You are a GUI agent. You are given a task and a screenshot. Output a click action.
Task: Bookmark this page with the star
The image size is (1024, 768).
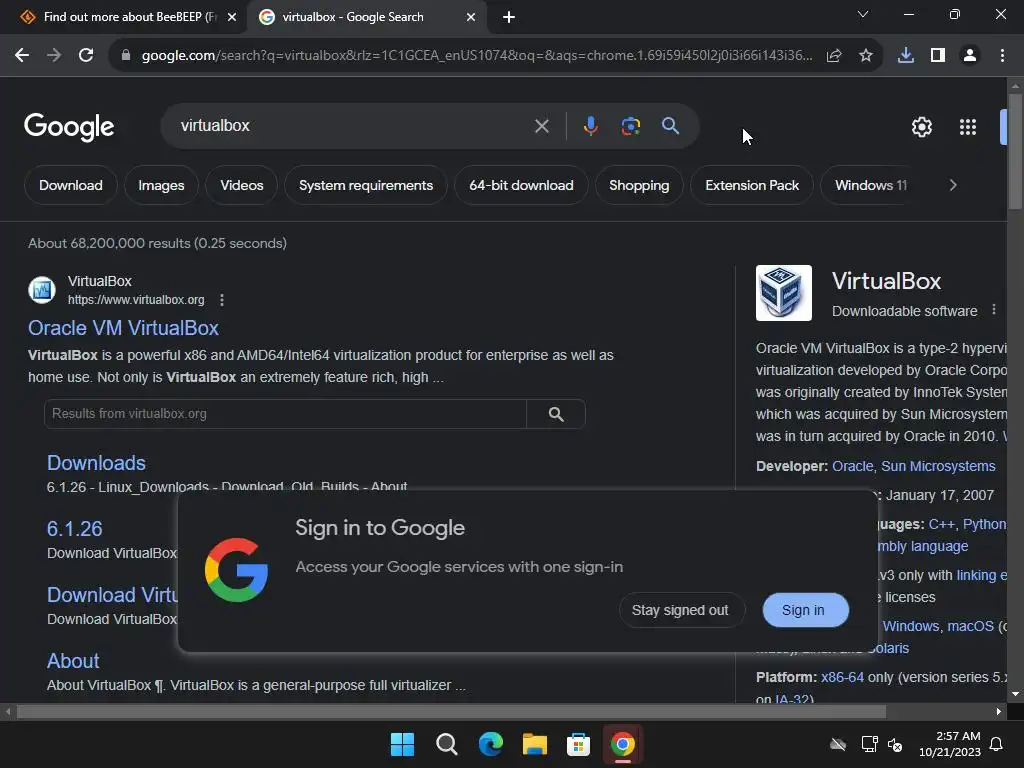(866, 56)
